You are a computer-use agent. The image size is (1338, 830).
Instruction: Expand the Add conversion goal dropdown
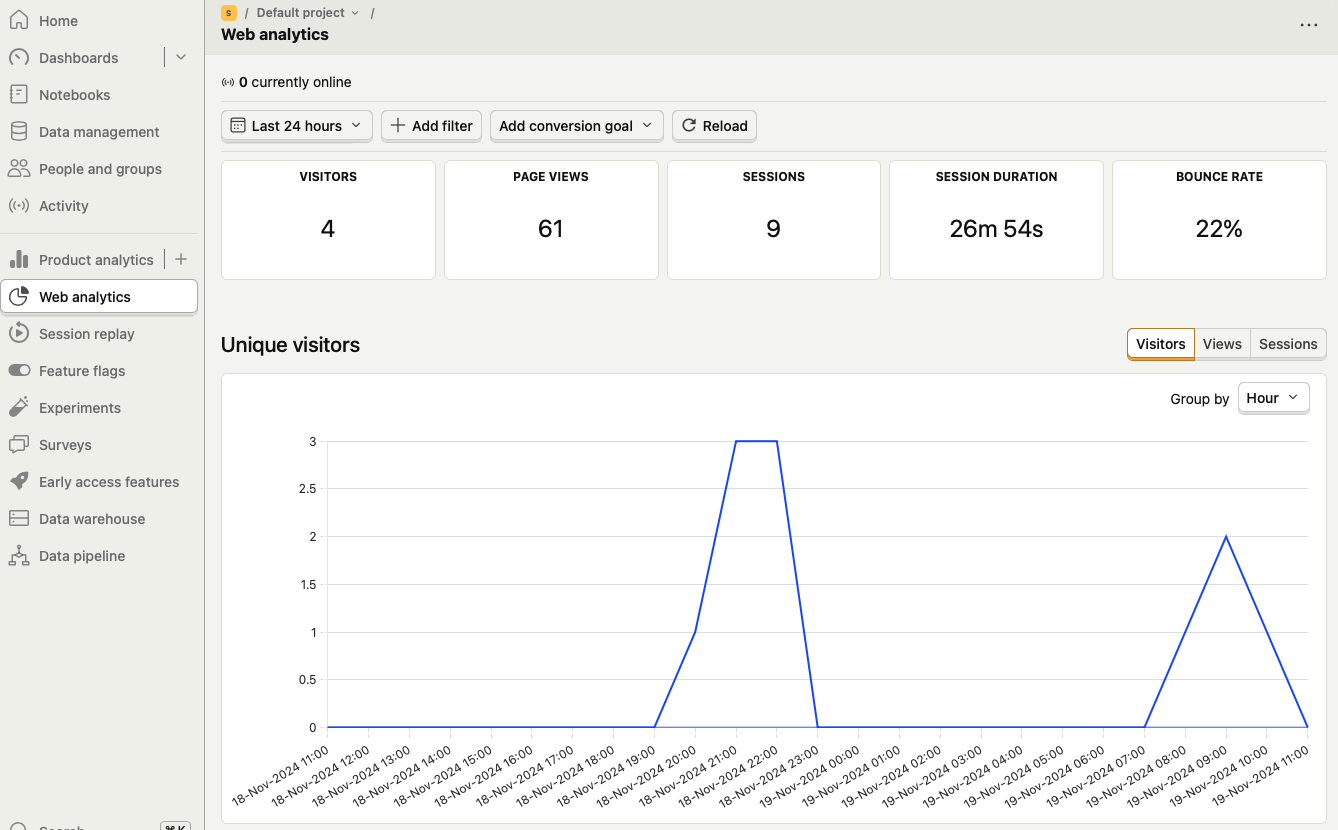pos(576,126)
